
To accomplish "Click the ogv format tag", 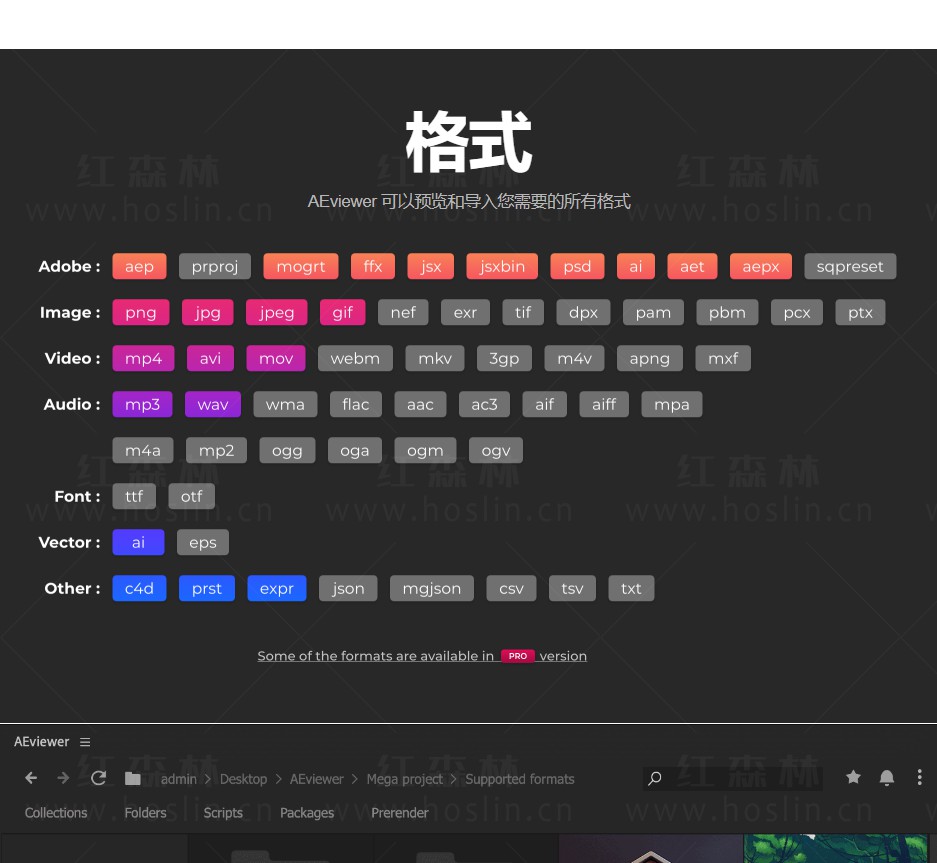I will click(x=496, y=451).
